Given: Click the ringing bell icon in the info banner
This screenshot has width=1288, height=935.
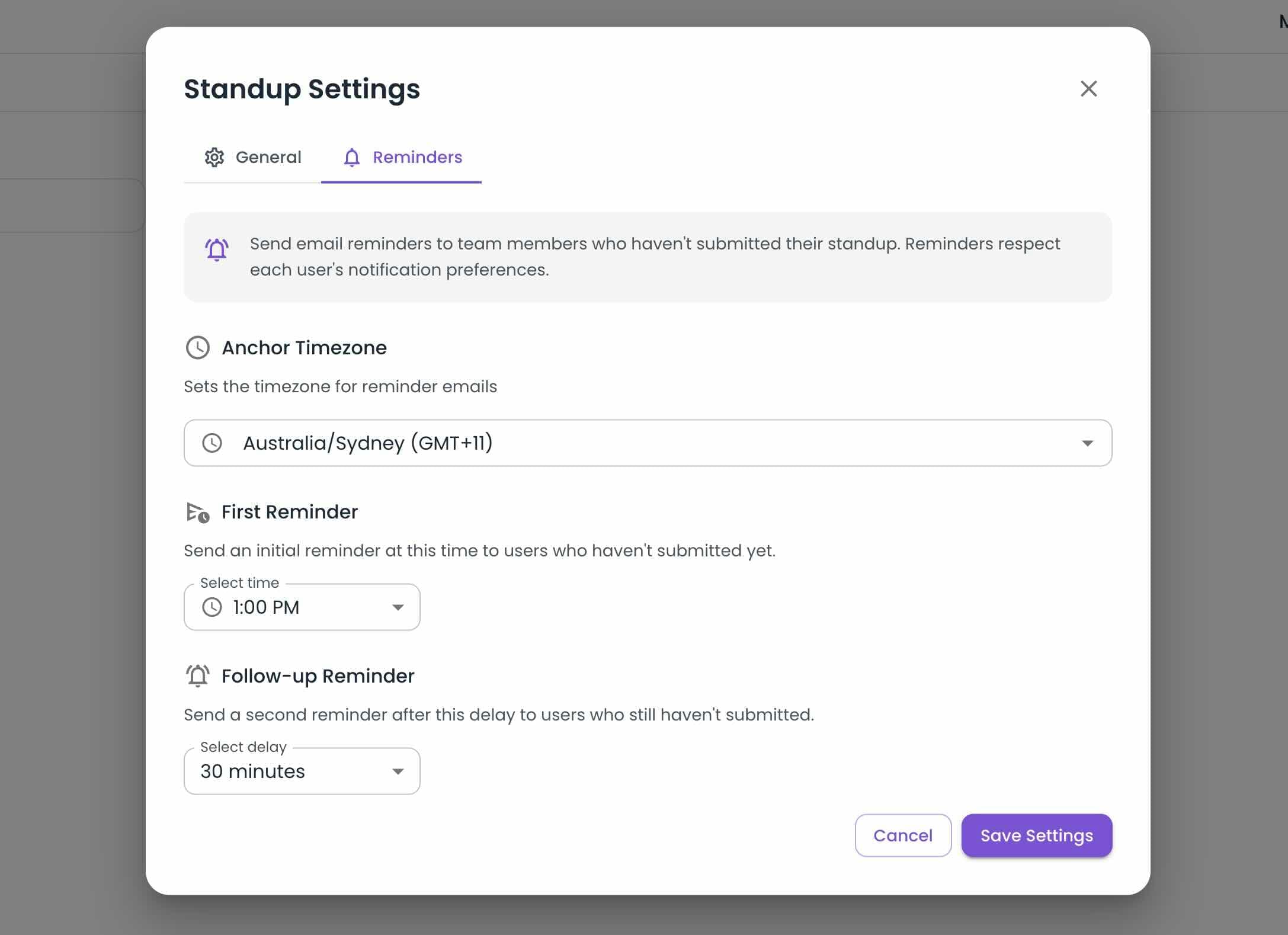Looking at the screenshot, I should (x=216, y=249).
